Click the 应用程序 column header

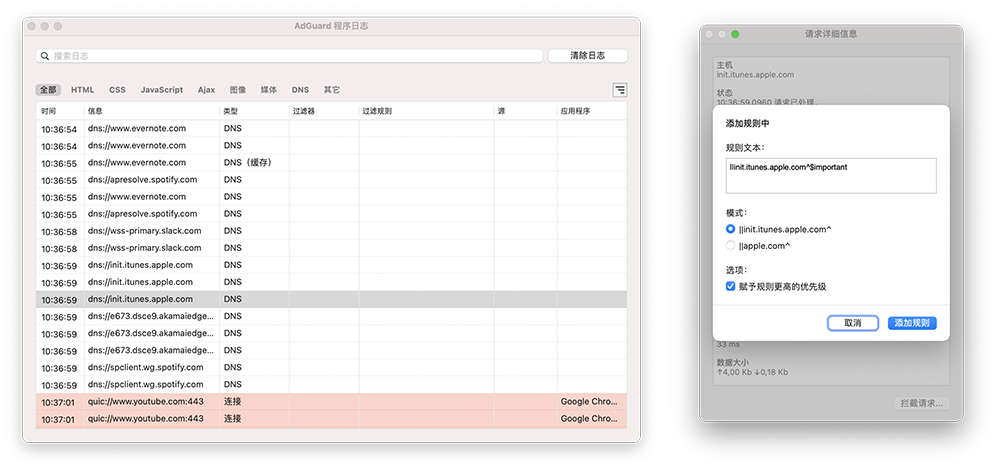[592, 111]
